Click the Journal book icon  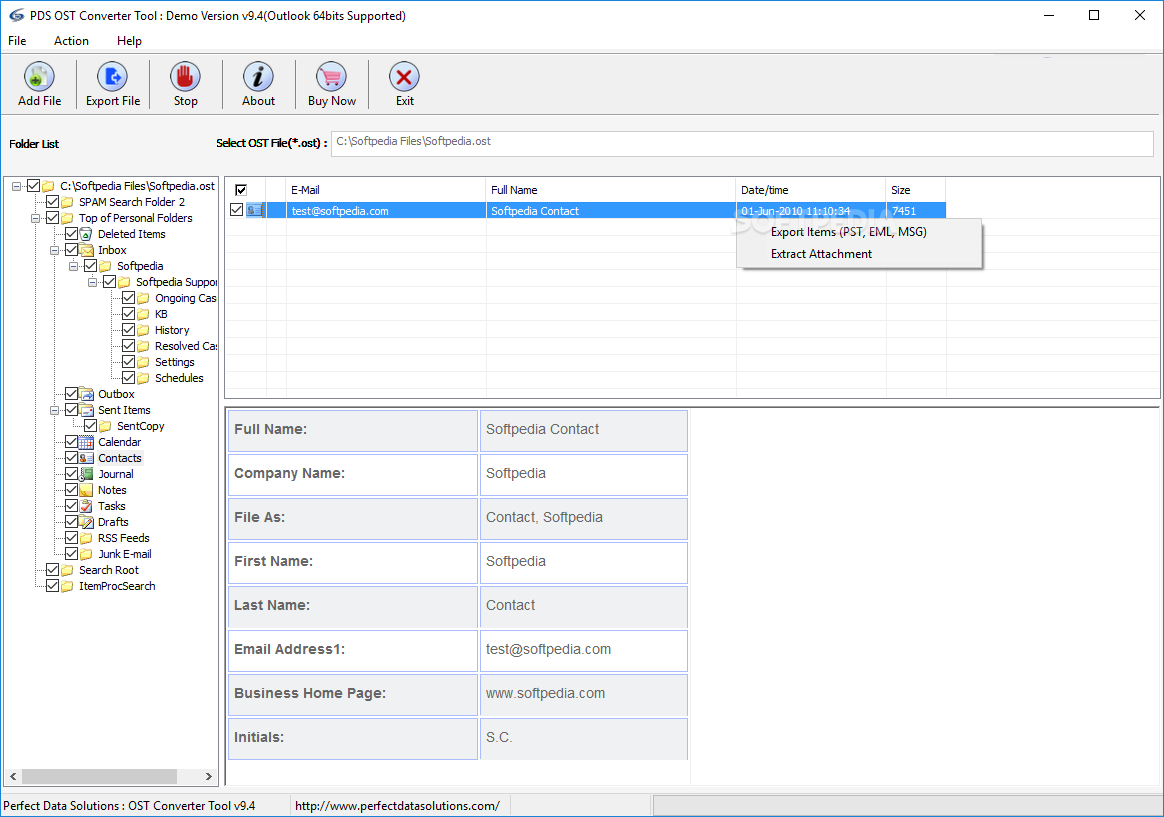86,473
